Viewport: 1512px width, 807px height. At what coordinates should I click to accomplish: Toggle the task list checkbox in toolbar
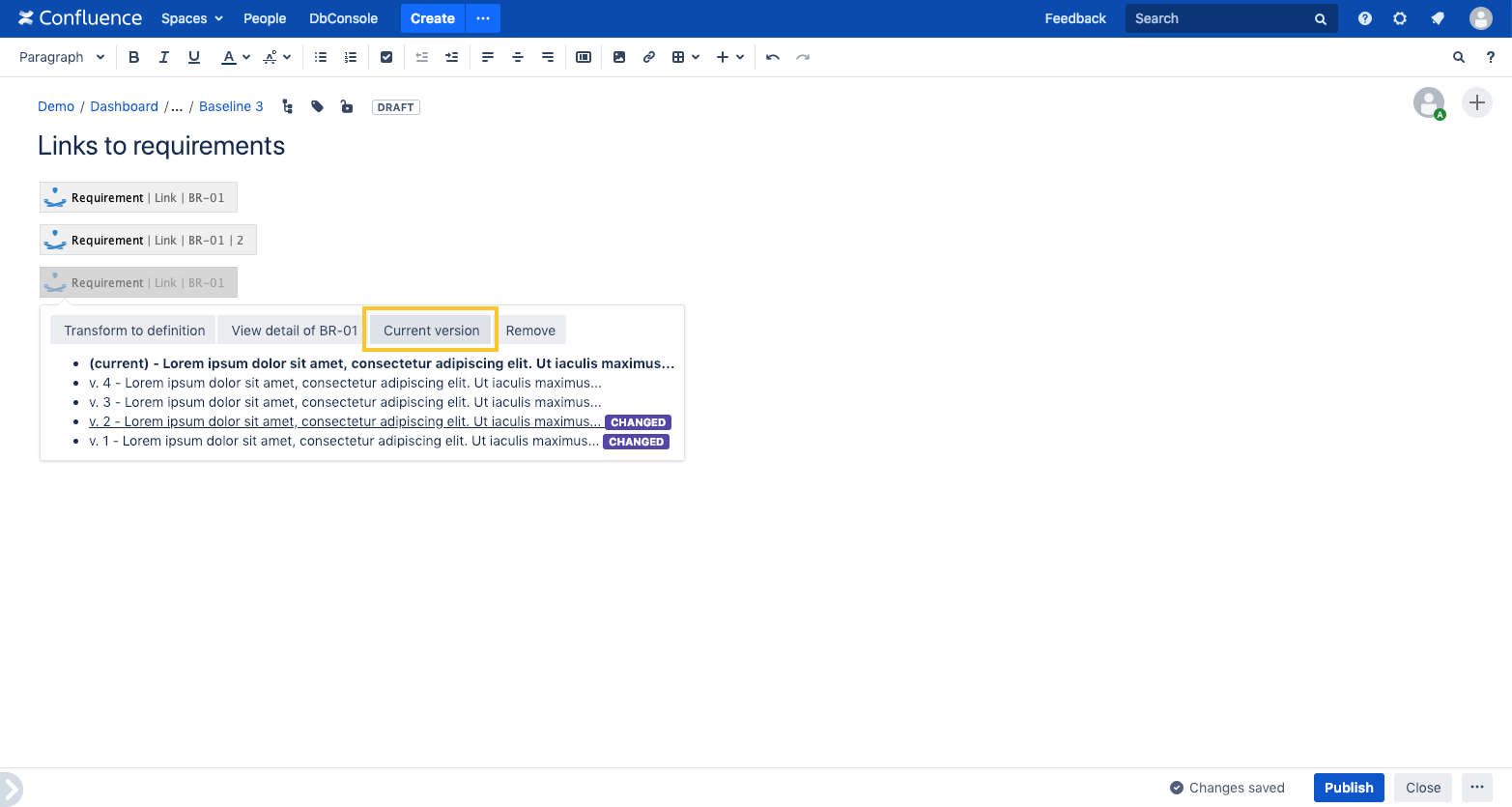click(x=386, y=57)
